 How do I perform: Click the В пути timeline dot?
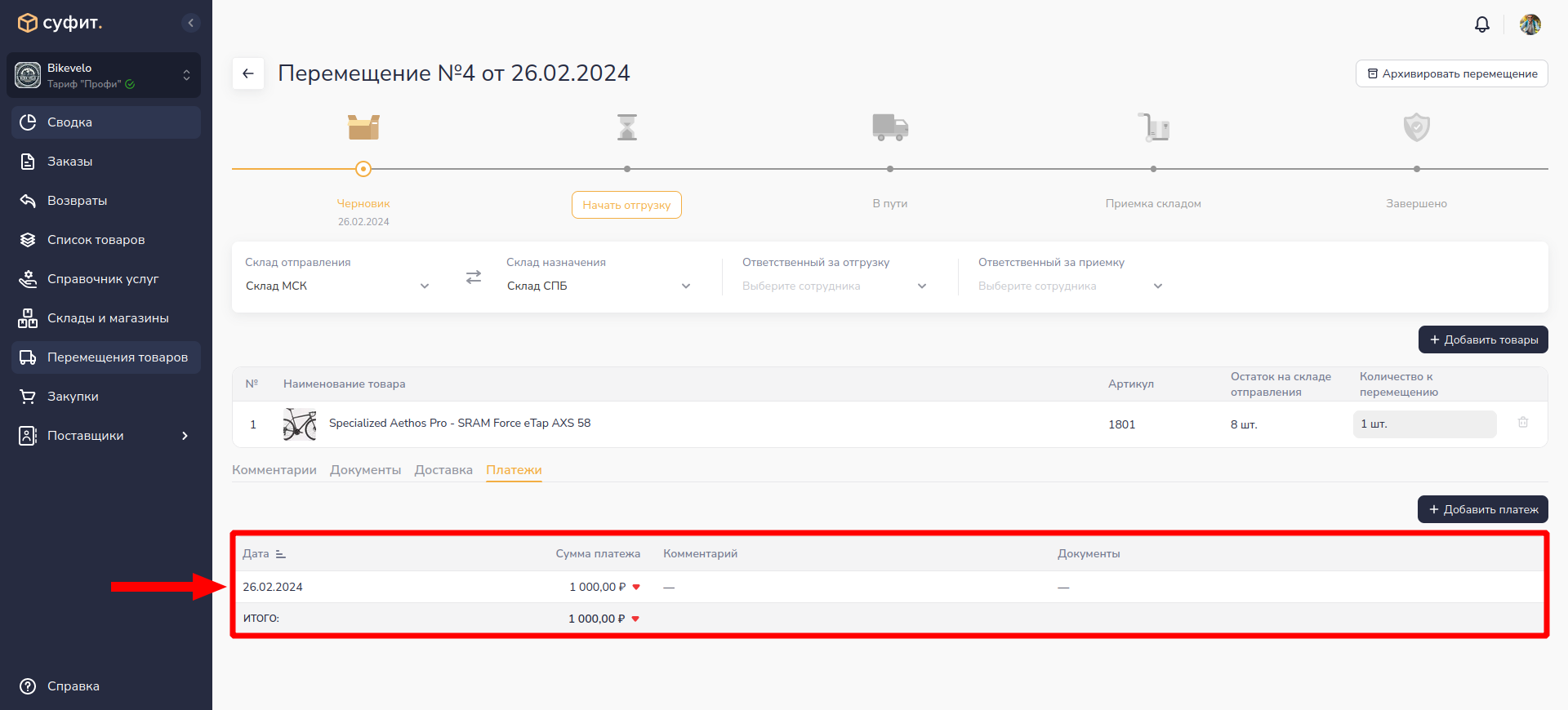pos(890,169)
